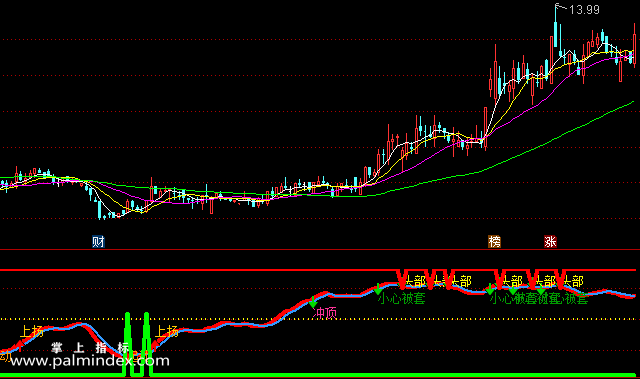Image resolution: width=640 pixels, height=379 pixels.
Task: Select the leftmost 上扬 signal label
Action: pyautogui.click(x=31, y=331)
